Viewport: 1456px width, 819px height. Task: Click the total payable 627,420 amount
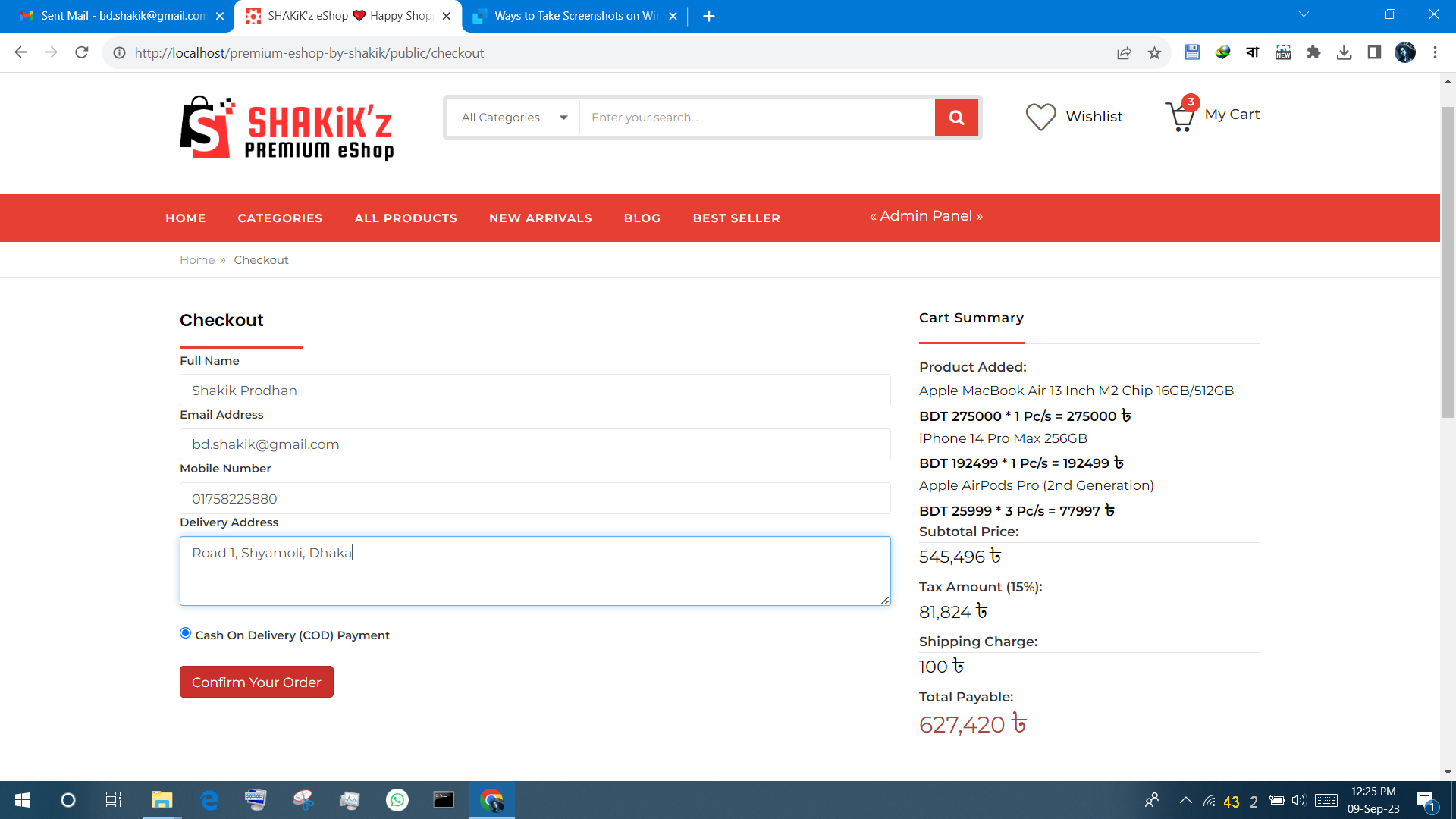point(972,725)
